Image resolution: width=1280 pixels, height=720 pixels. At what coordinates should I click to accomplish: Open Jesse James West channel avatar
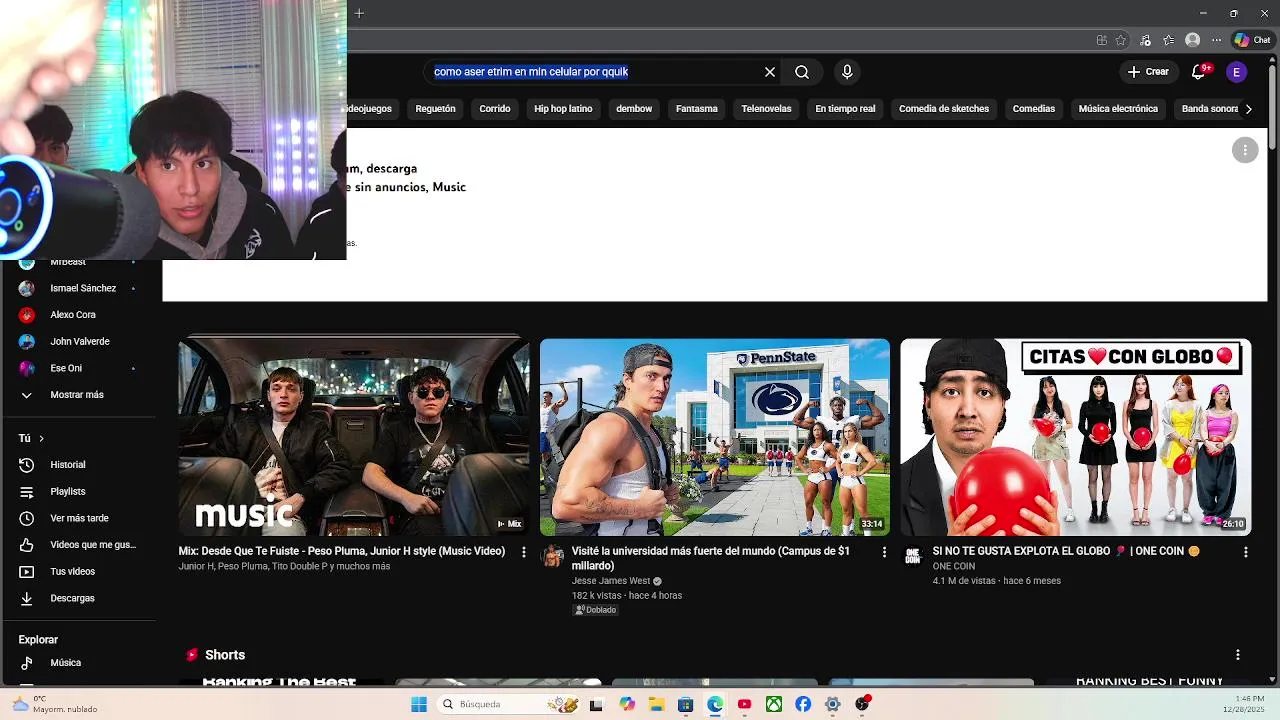coord(553,556)
